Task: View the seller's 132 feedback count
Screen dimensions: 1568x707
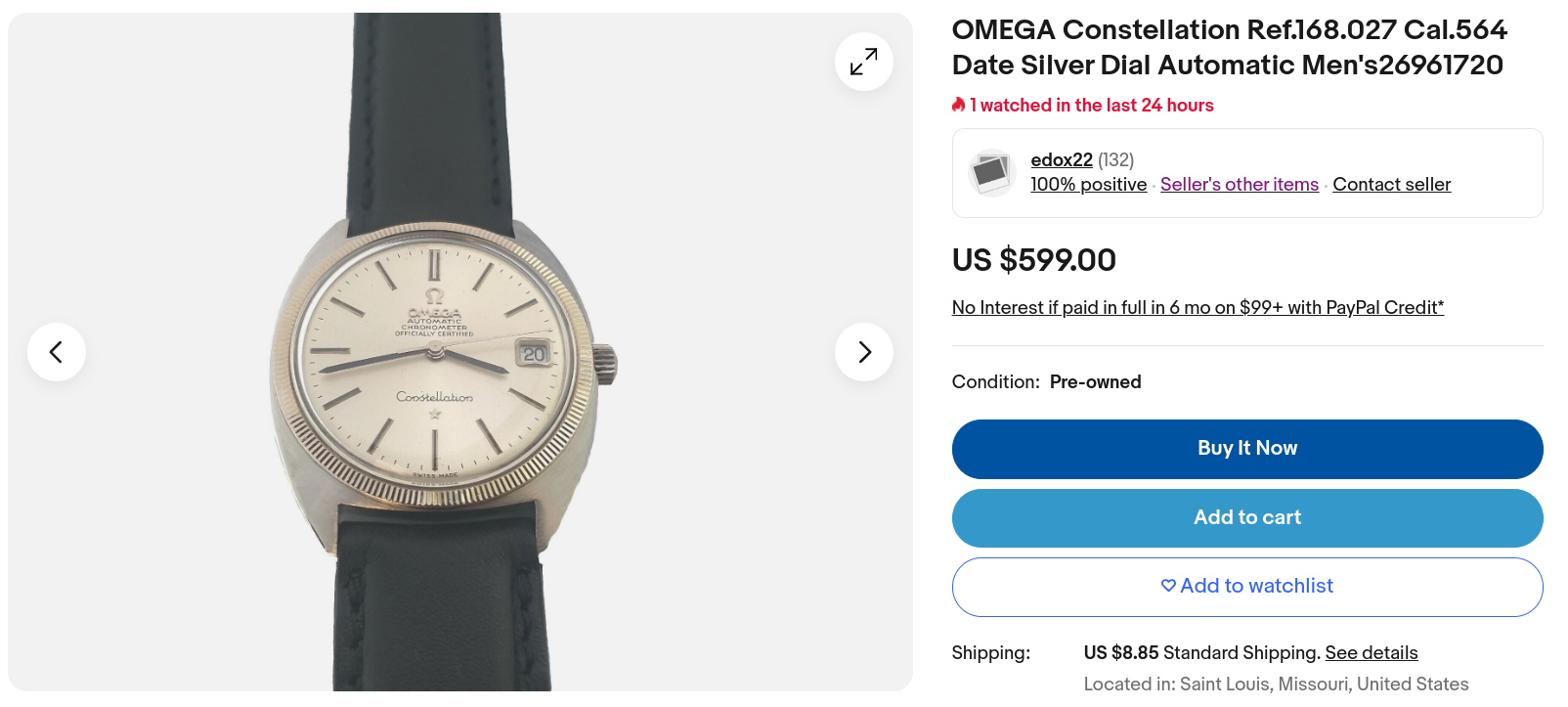Action: [1115, 159]
